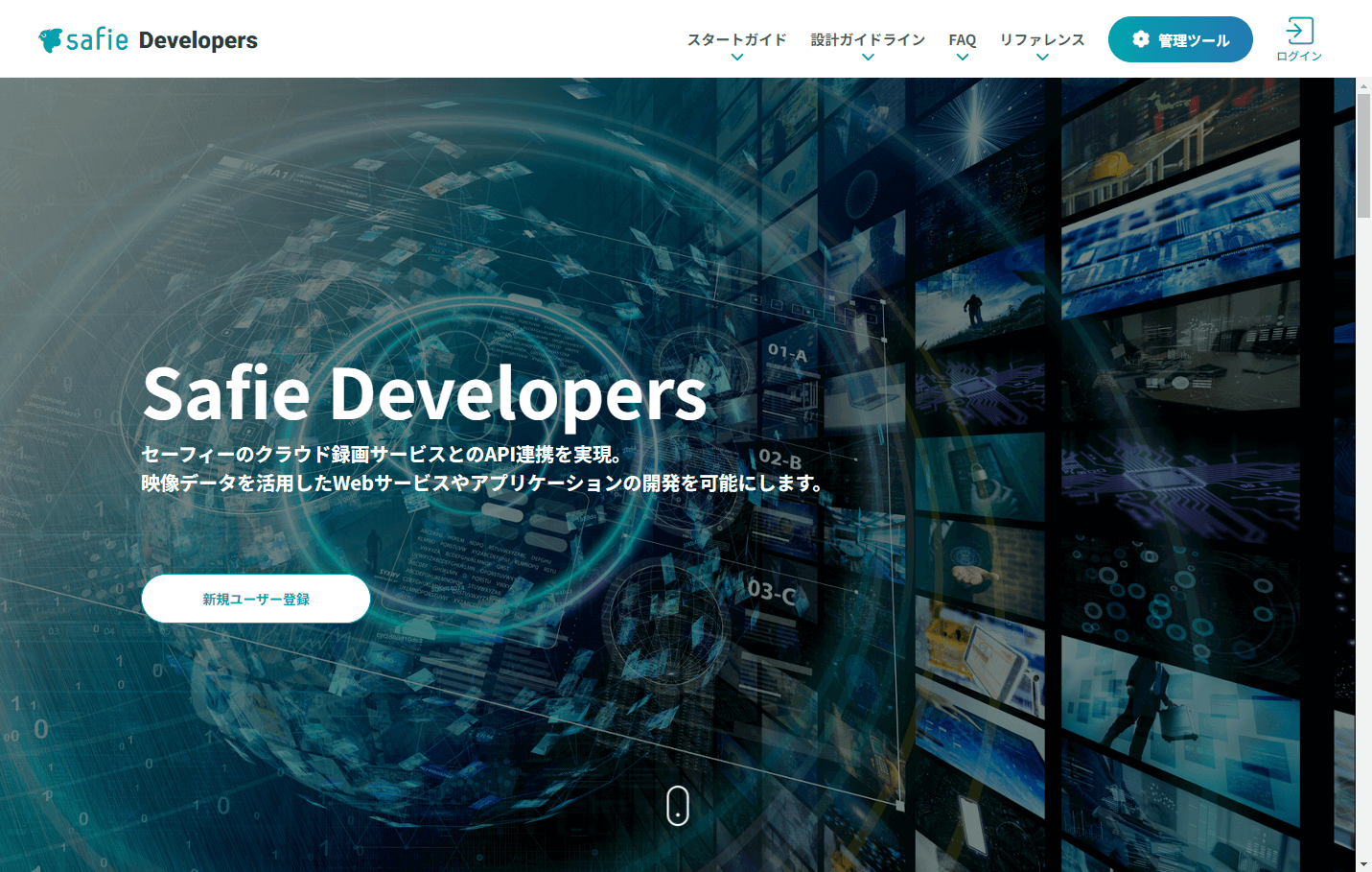Open the FAQ dropdown arrow
The image size is (1372, 872).
(962, 59)
